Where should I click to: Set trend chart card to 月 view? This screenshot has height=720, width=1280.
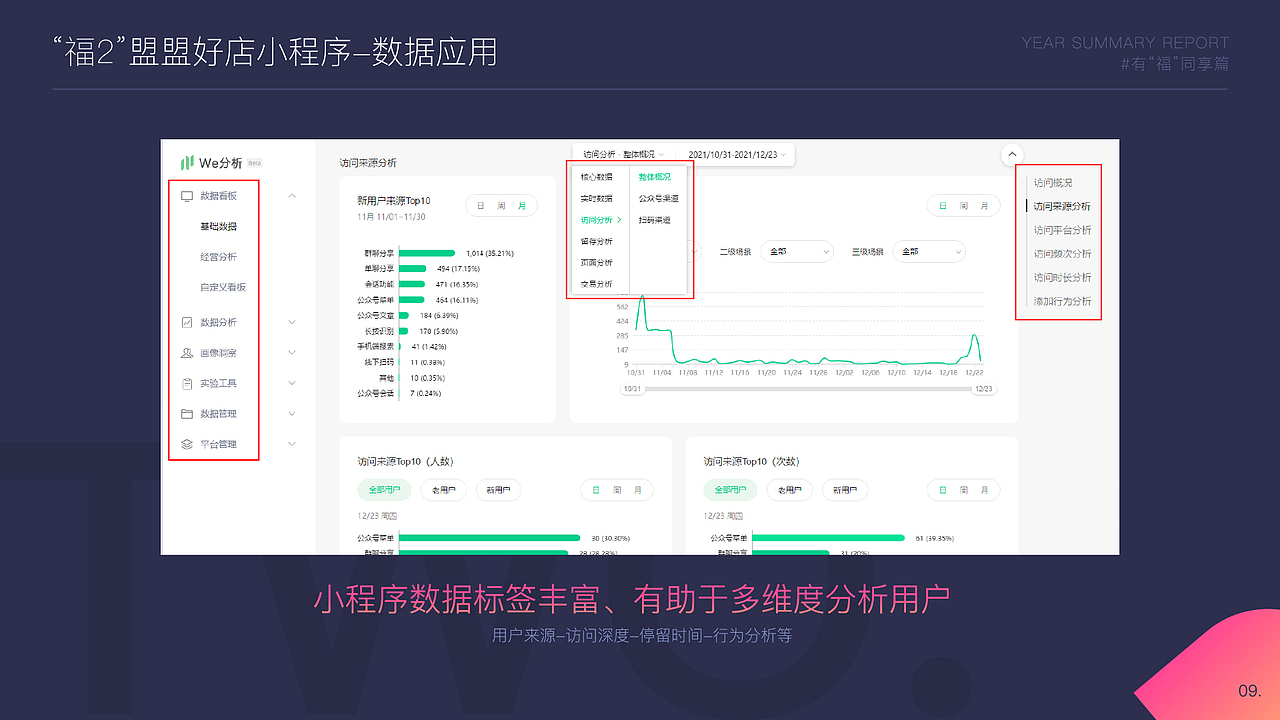coord(984,206)
